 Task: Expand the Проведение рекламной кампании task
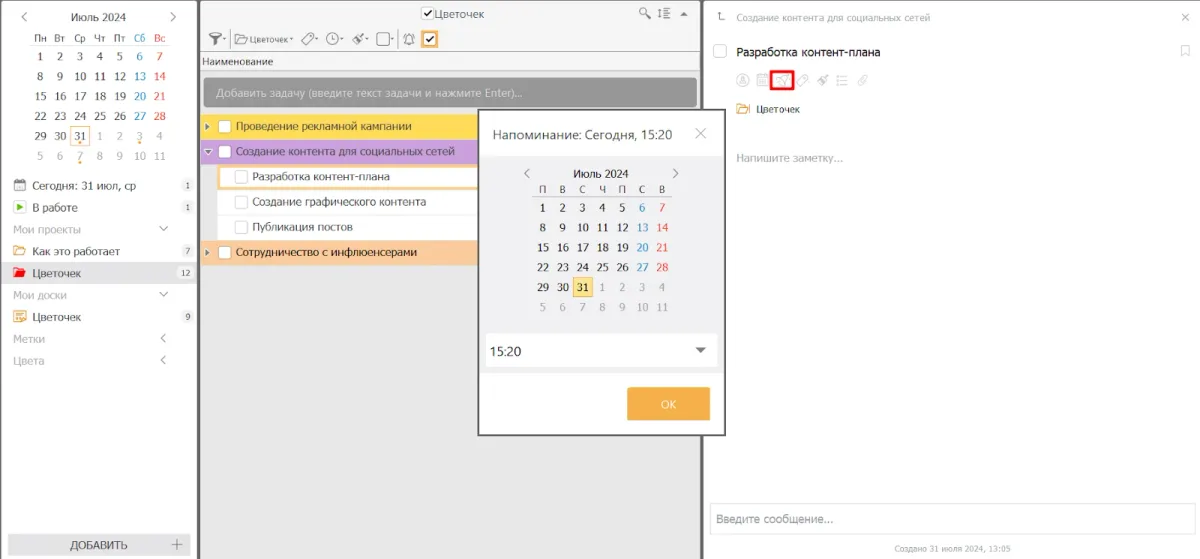(207, 127)
